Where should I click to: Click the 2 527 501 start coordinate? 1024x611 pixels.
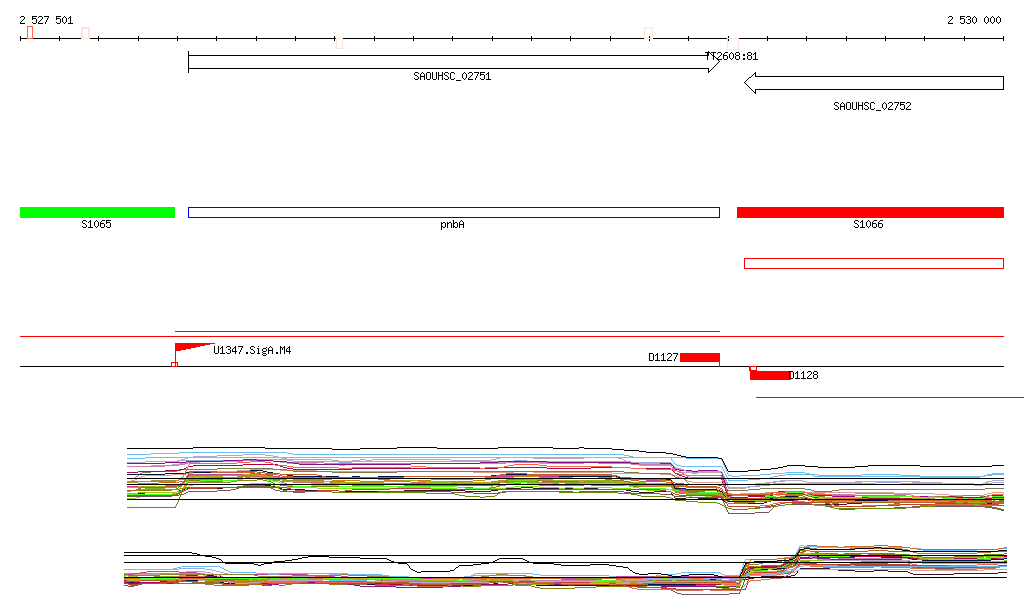pyautogui.click(x=46, y=20)
